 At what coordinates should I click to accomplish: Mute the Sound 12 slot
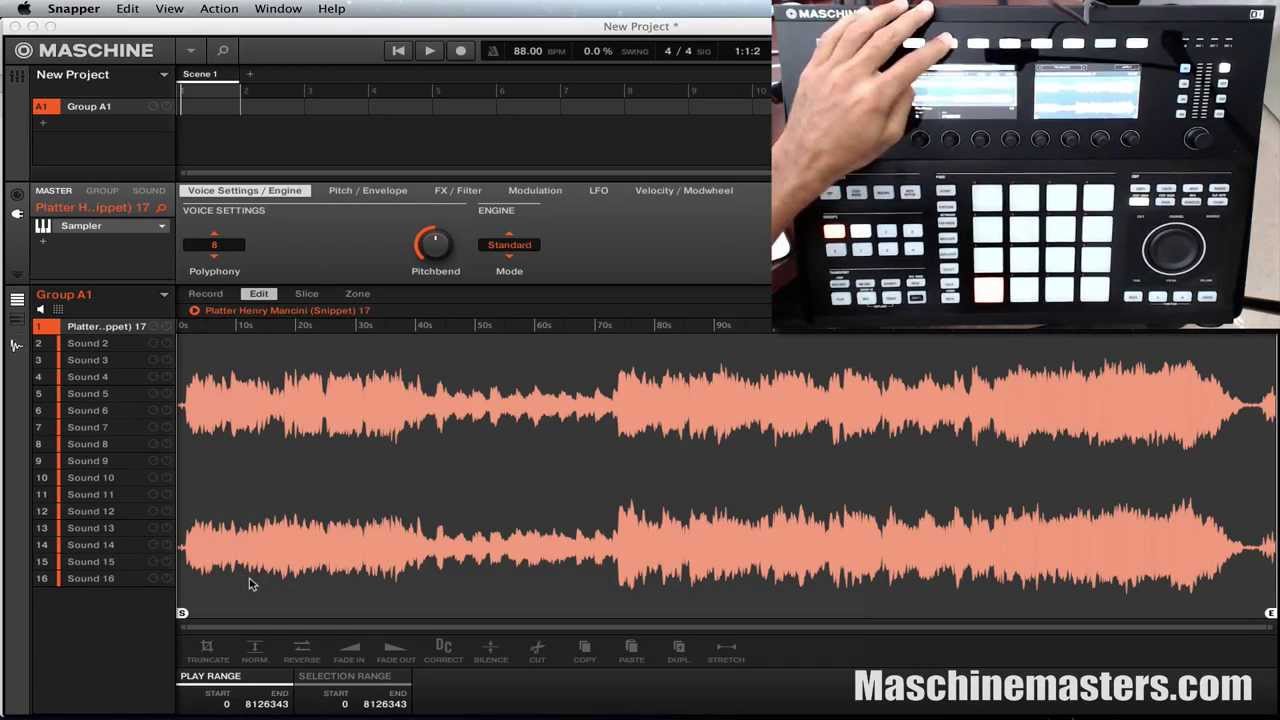[x=153, y=512]
